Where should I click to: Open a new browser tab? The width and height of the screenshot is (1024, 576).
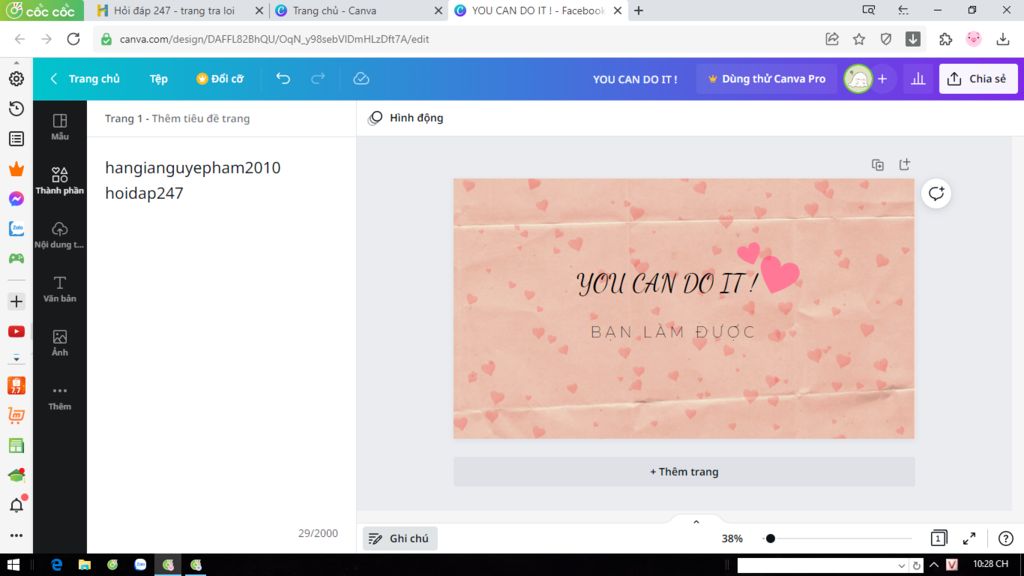click(x=639, y=10)
